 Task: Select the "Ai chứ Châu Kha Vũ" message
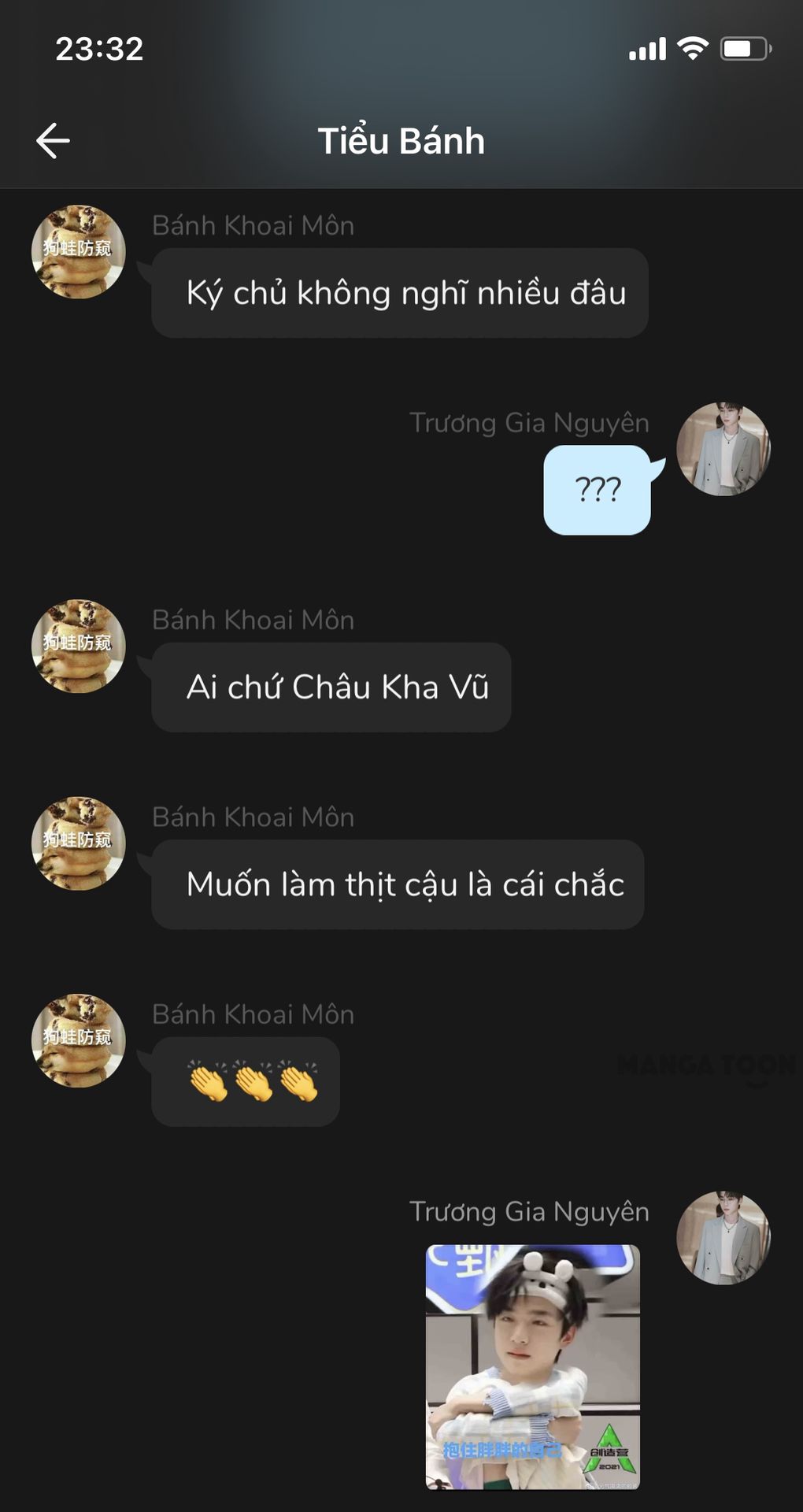(331, 687)
